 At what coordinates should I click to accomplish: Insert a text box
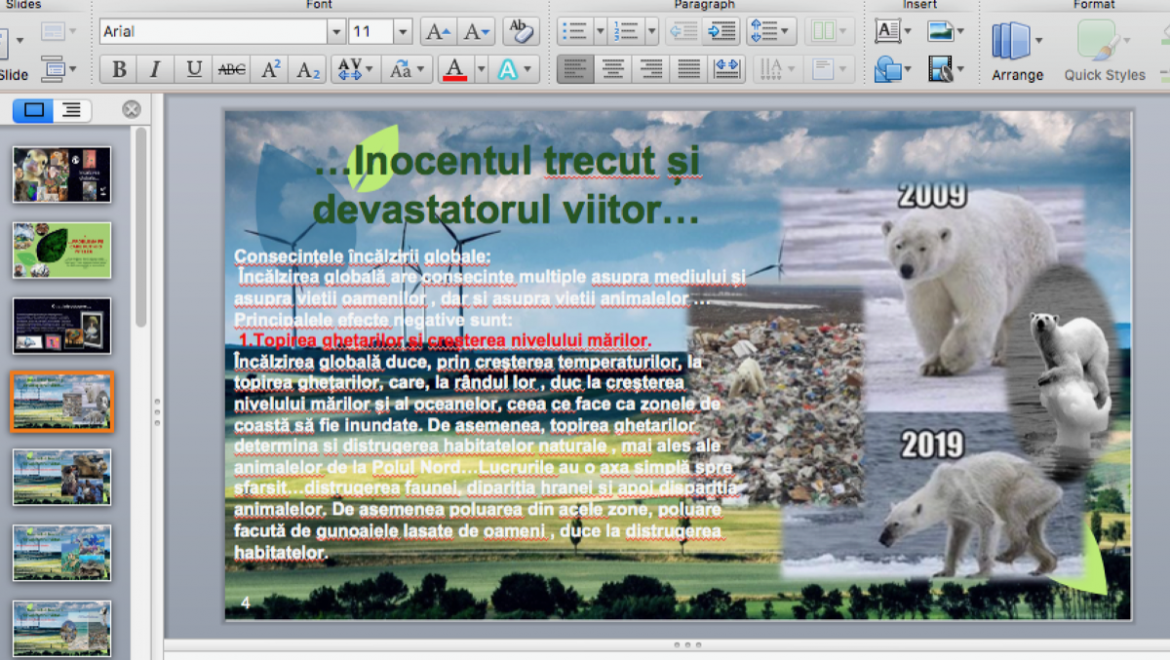[887, 30]
